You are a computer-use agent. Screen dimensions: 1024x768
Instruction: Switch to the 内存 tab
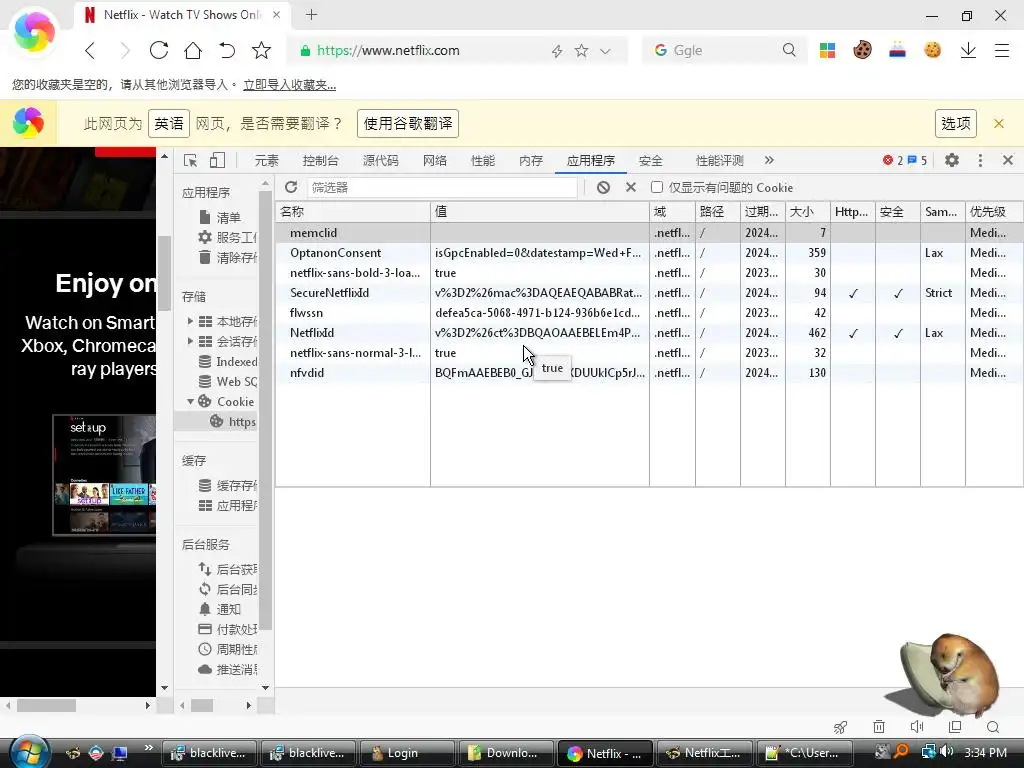tap(531, 161)
